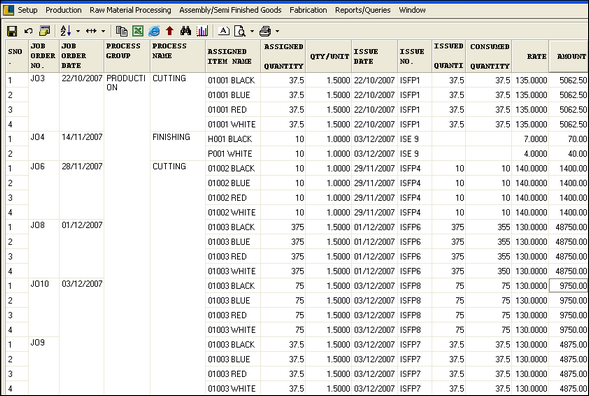
Task: Click the Undo arrow icon
Action: coord(29,31)
